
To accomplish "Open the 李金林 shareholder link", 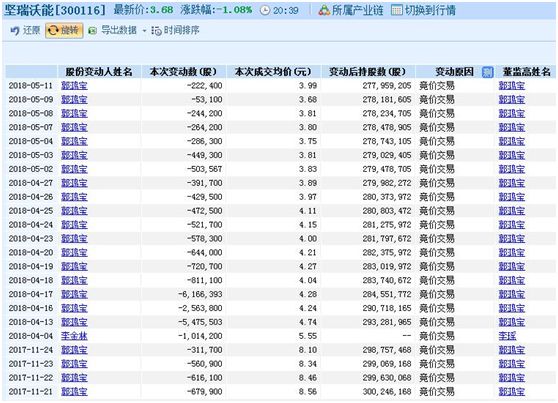I will tap(74, 336).
